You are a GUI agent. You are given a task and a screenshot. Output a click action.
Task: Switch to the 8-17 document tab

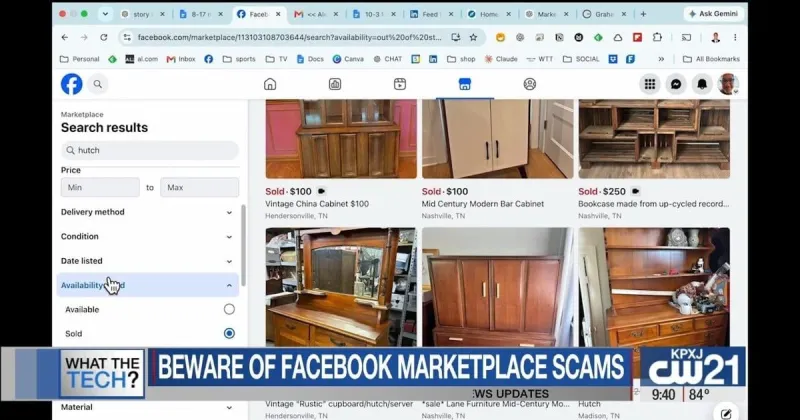[x=202, y=14]
